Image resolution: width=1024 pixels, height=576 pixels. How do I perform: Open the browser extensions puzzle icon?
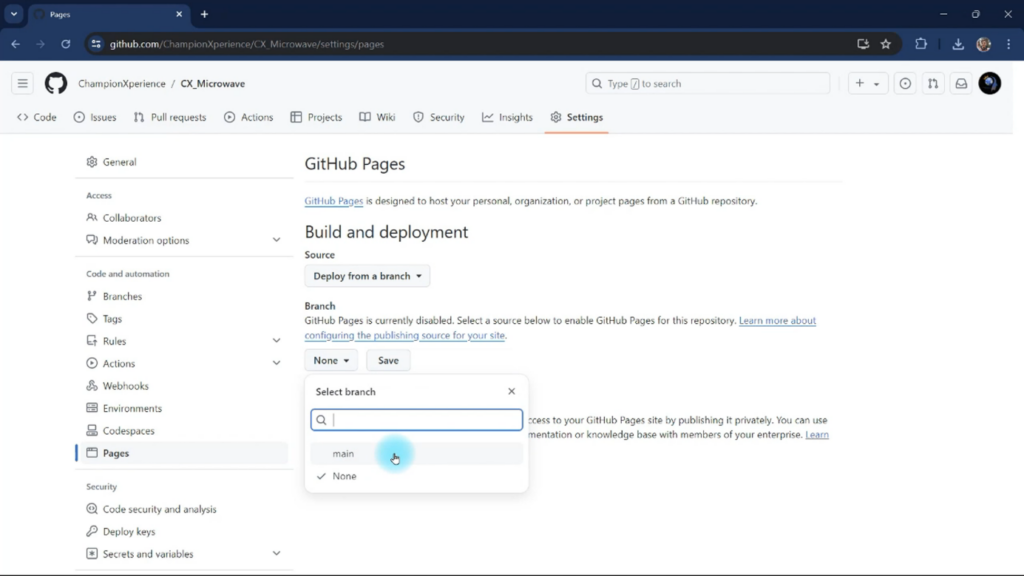point(921,44)
